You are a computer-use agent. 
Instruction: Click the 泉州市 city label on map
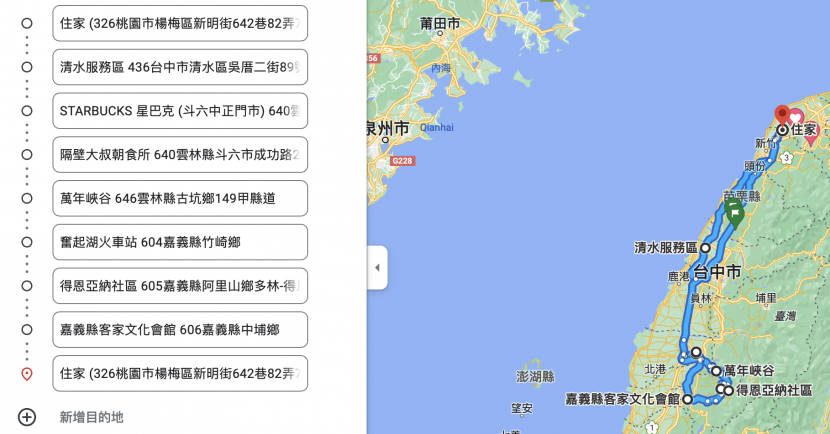tap(385, 128)
